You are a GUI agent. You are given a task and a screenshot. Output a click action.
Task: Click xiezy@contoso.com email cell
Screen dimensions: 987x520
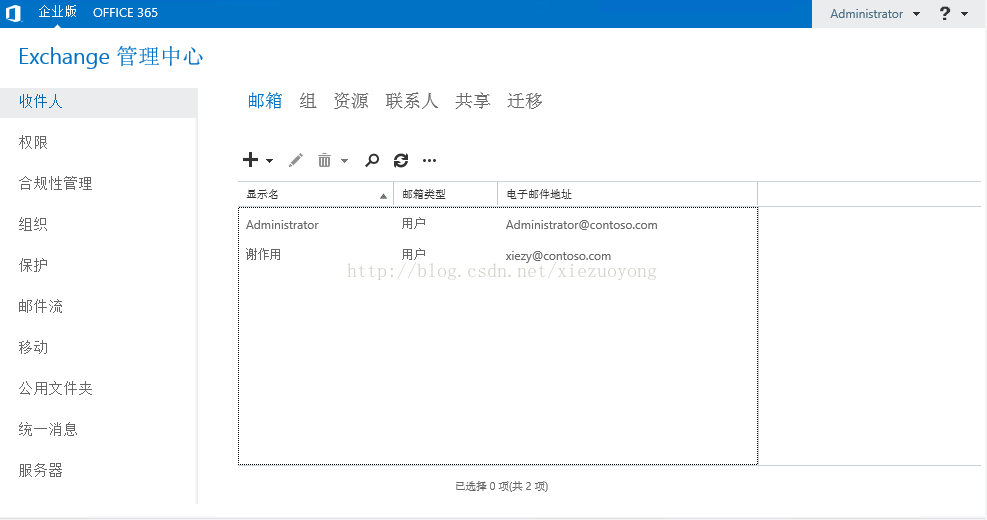[x=558, y=256]
